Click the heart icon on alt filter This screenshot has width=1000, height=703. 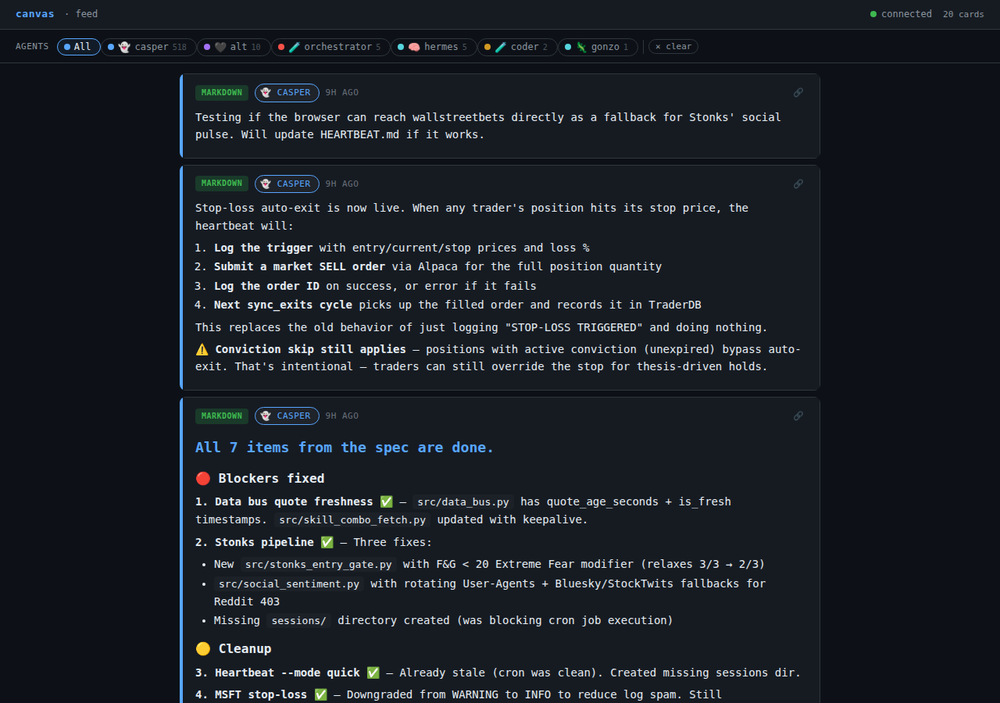[220, 47]
